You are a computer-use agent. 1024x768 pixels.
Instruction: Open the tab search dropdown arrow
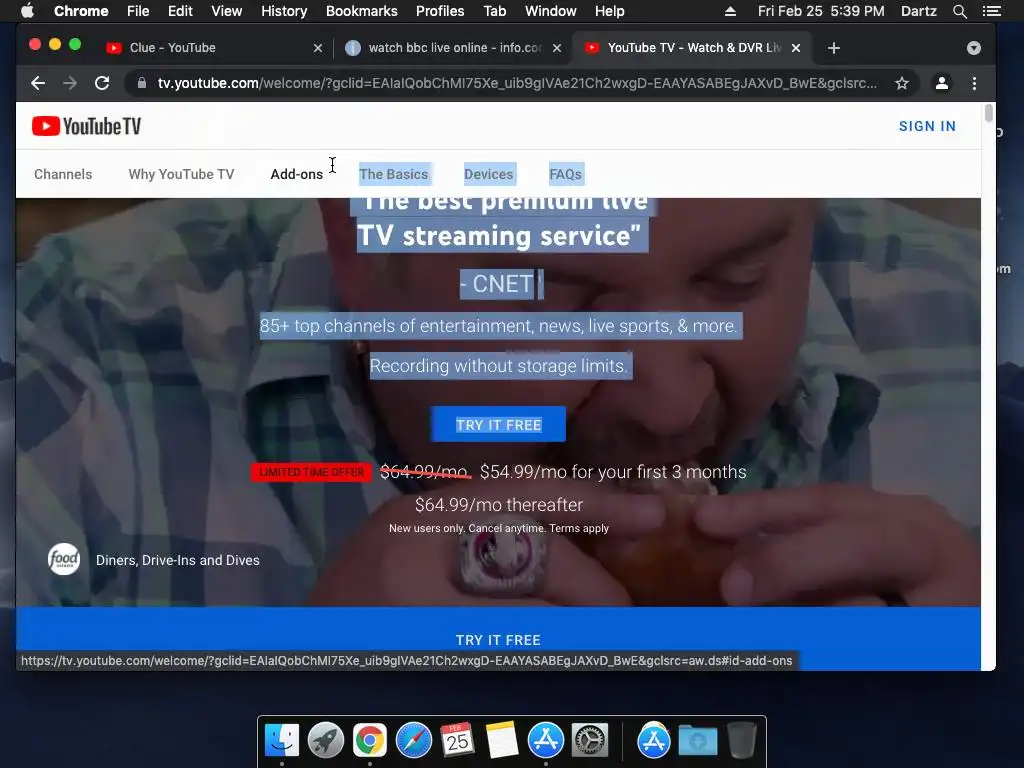[x=974, y=48]
